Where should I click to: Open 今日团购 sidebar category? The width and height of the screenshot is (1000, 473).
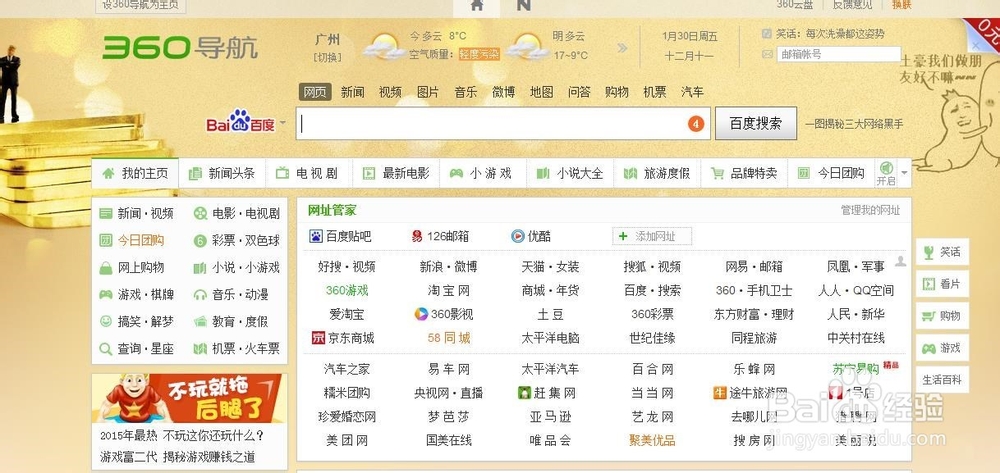tap(132, 240)
